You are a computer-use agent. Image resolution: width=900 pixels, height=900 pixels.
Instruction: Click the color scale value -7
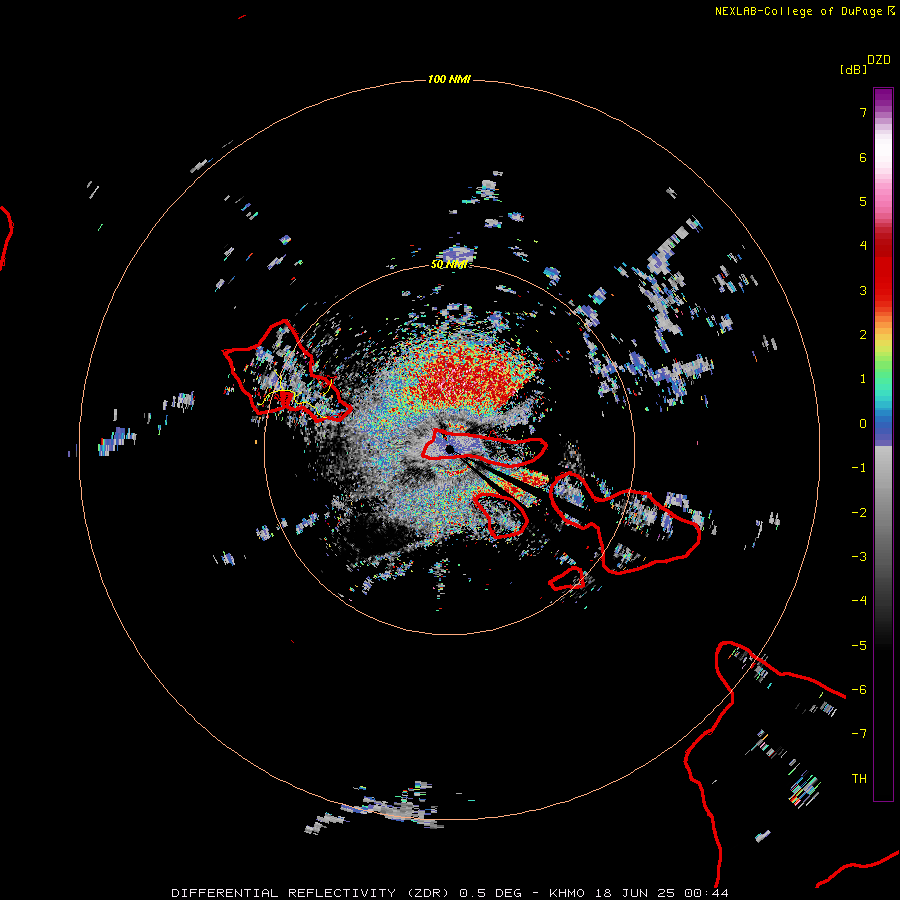point(859,734)
